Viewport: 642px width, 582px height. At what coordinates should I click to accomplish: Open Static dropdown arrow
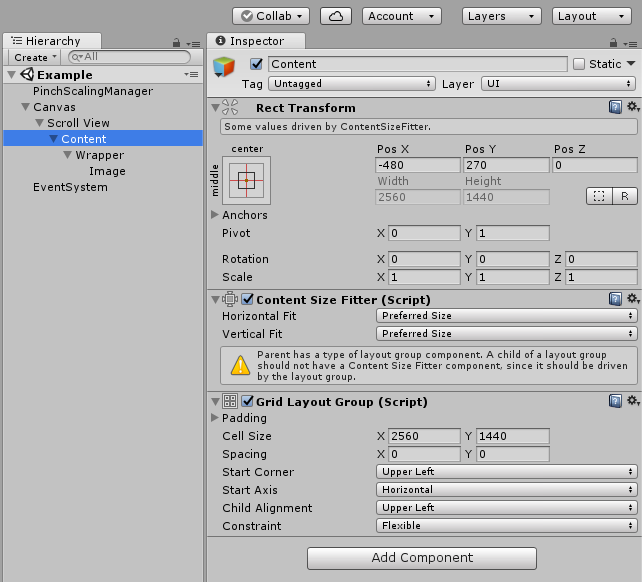[631, 63]
